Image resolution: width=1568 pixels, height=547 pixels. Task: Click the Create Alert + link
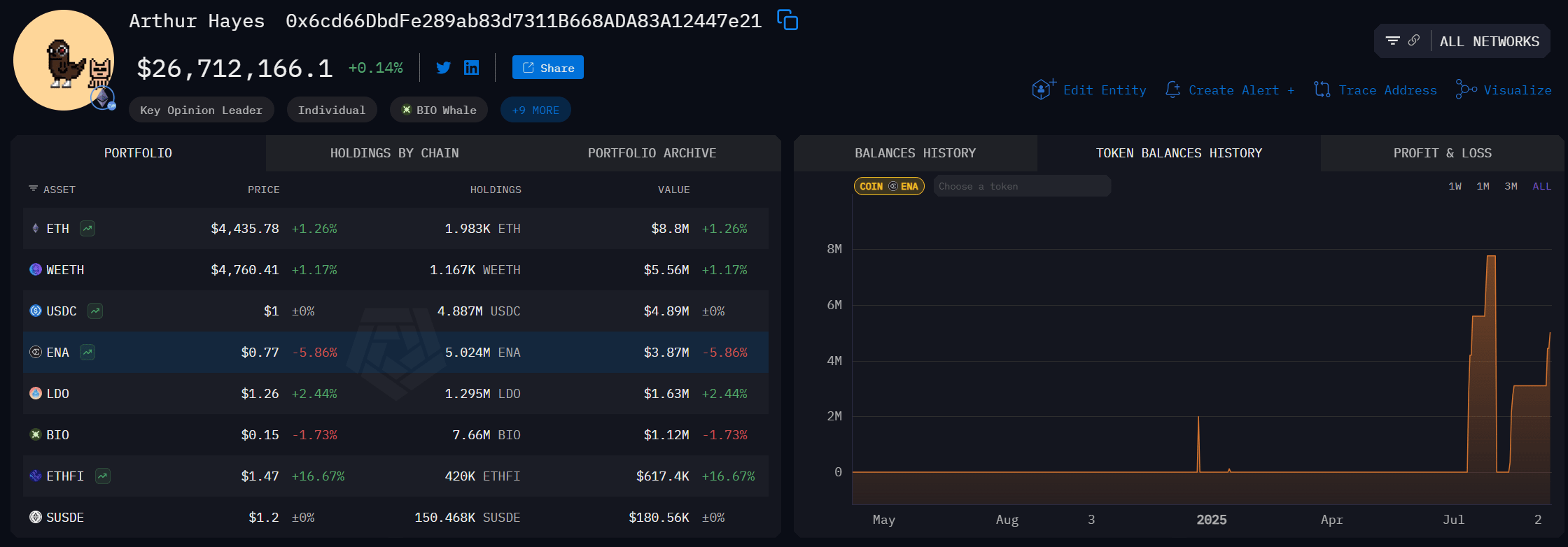(1242, 90)
